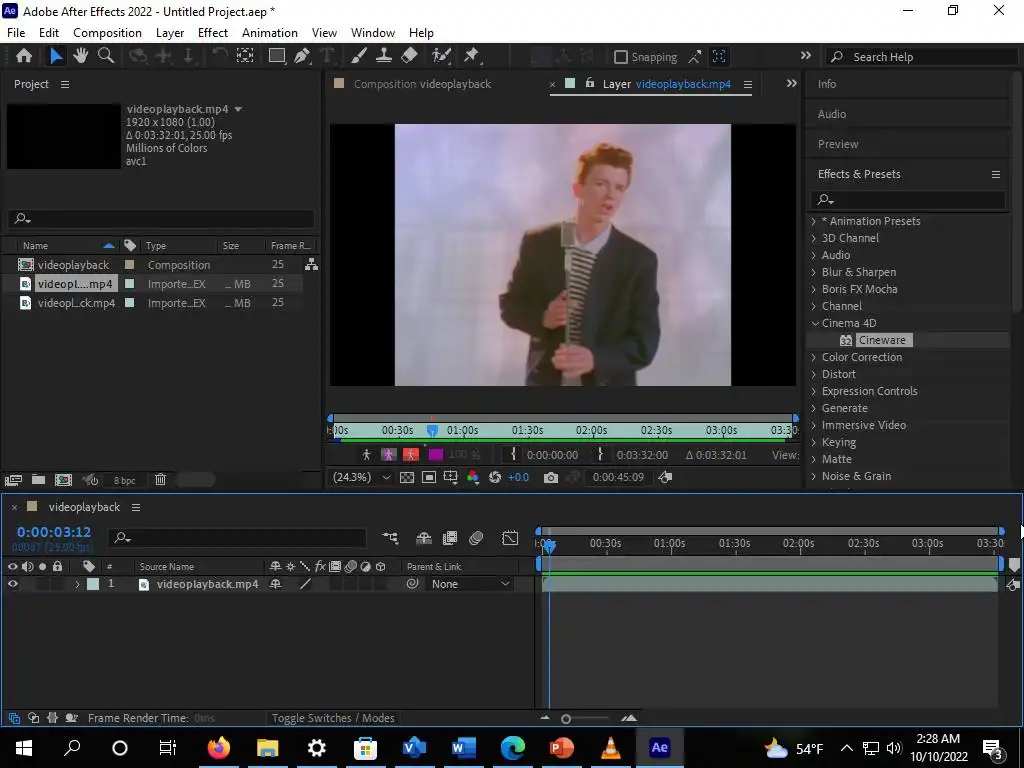Select the Region of Interest marquee tool
Image resolution: width=1024 pixels, height=768 pixels.
coord(245,56)
